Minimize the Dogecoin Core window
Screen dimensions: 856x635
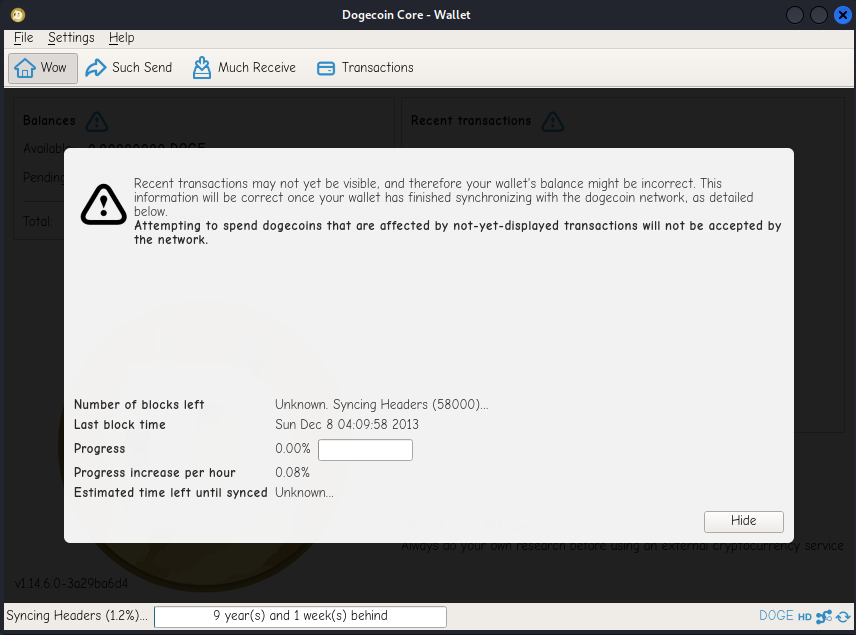pyautogui.click(x=795, y=15)
